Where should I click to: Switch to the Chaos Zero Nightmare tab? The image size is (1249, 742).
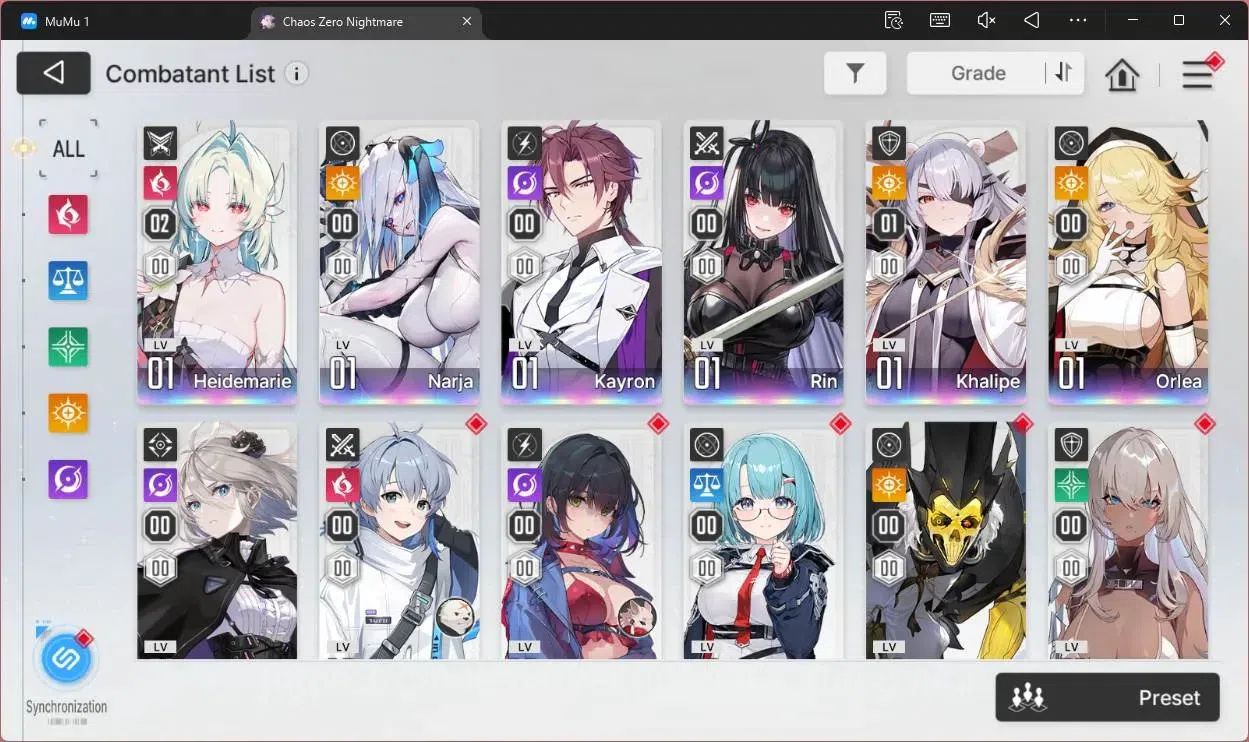coord(366,21)
